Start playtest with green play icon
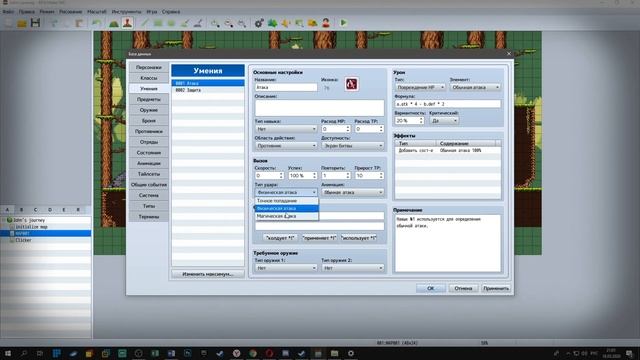 (x=343, y=23)
